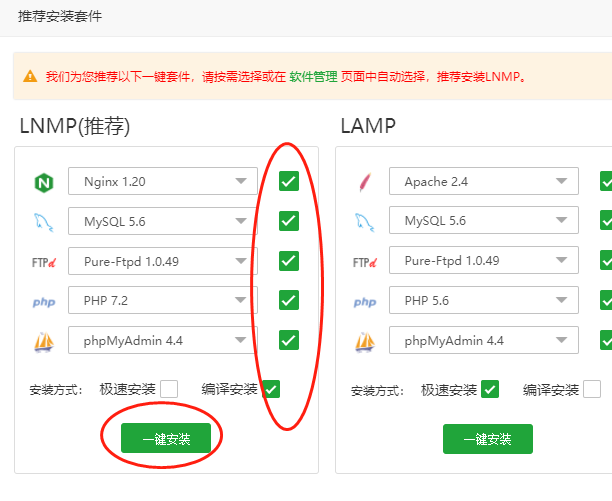
Task: Uncheck the PHP 7.2 checkbox
Action: pos(289,300)
